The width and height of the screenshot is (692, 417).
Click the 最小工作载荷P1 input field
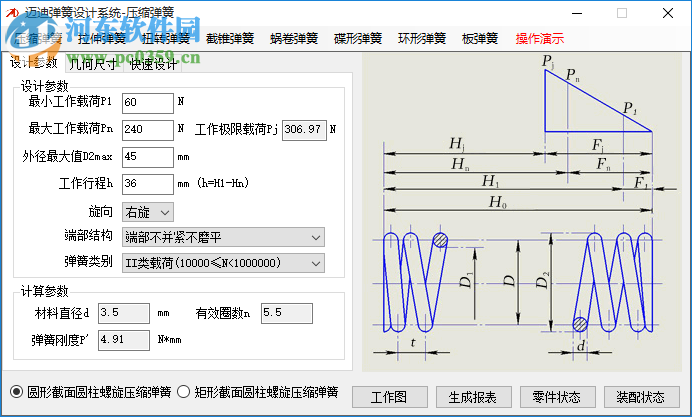pyautogui.click(x=148, y=103)
